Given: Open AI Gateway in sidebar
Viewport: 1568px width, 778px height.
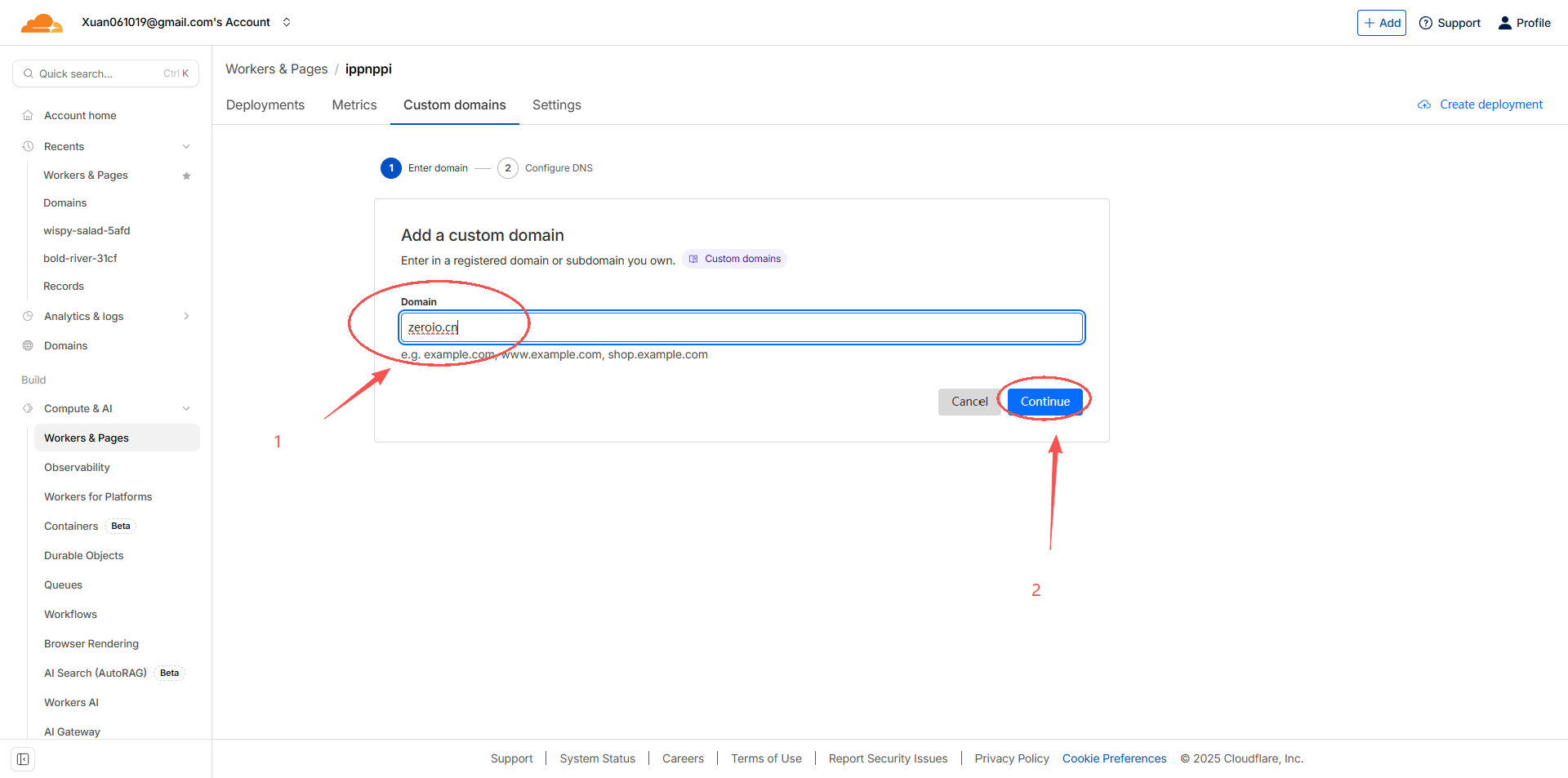Looking at the screenshot, I should (x=72, y=731).
